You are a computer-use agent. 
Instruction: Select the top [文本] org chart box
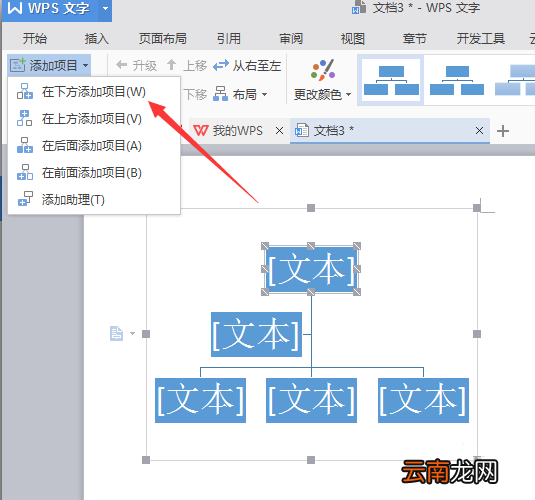pyautogui.click(x=311, y=269)
